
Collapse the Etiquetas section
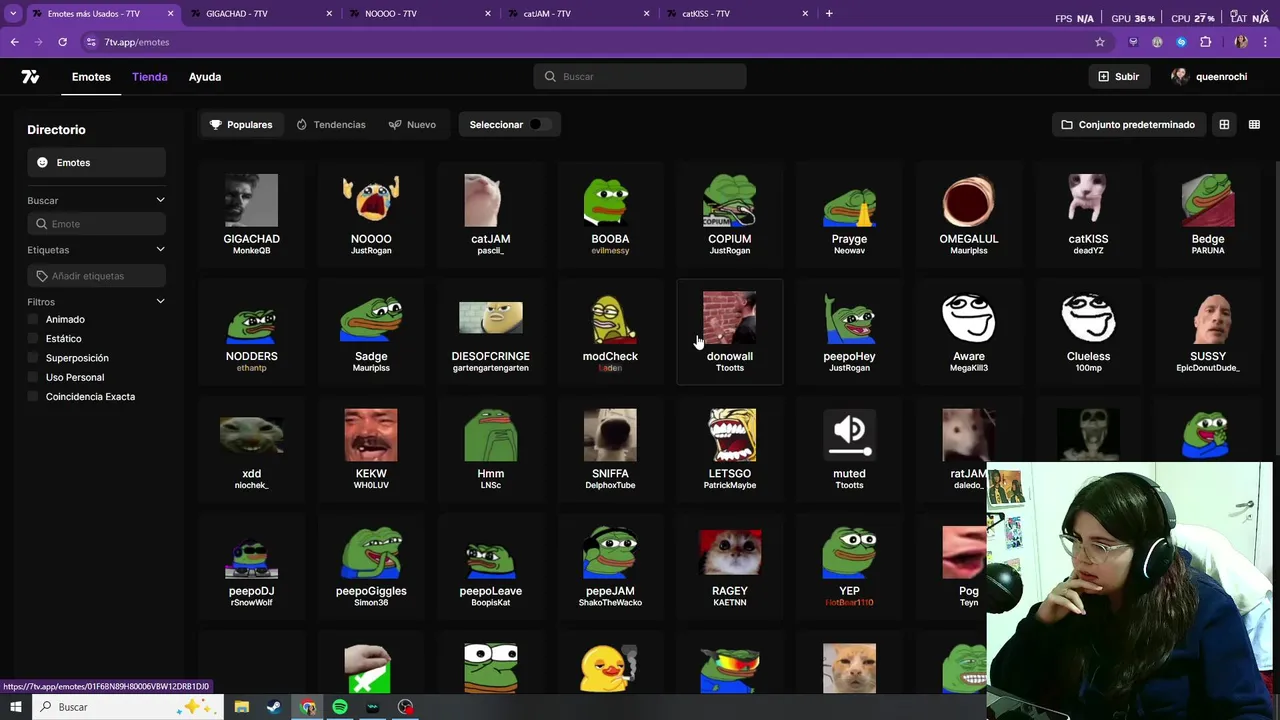(x=160, y=250)
